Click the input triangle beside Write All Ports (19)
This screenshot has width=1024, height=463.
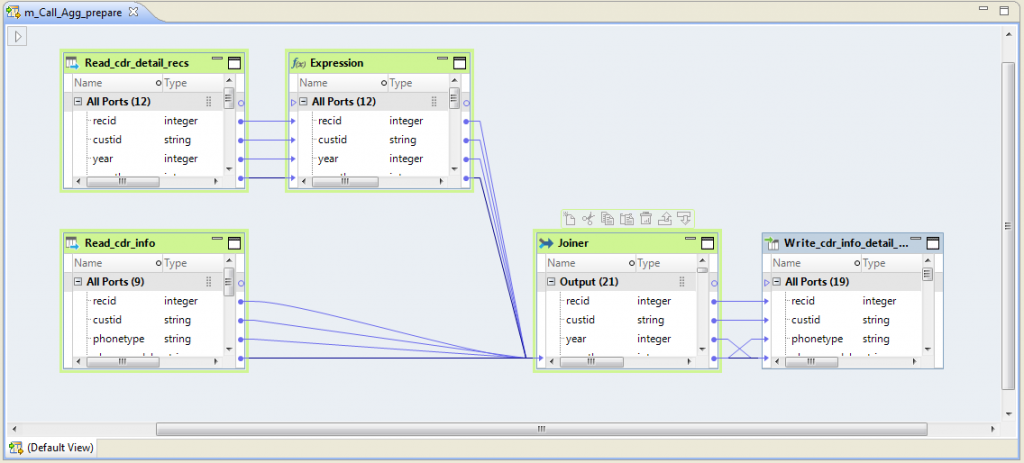tap(767, 283)
